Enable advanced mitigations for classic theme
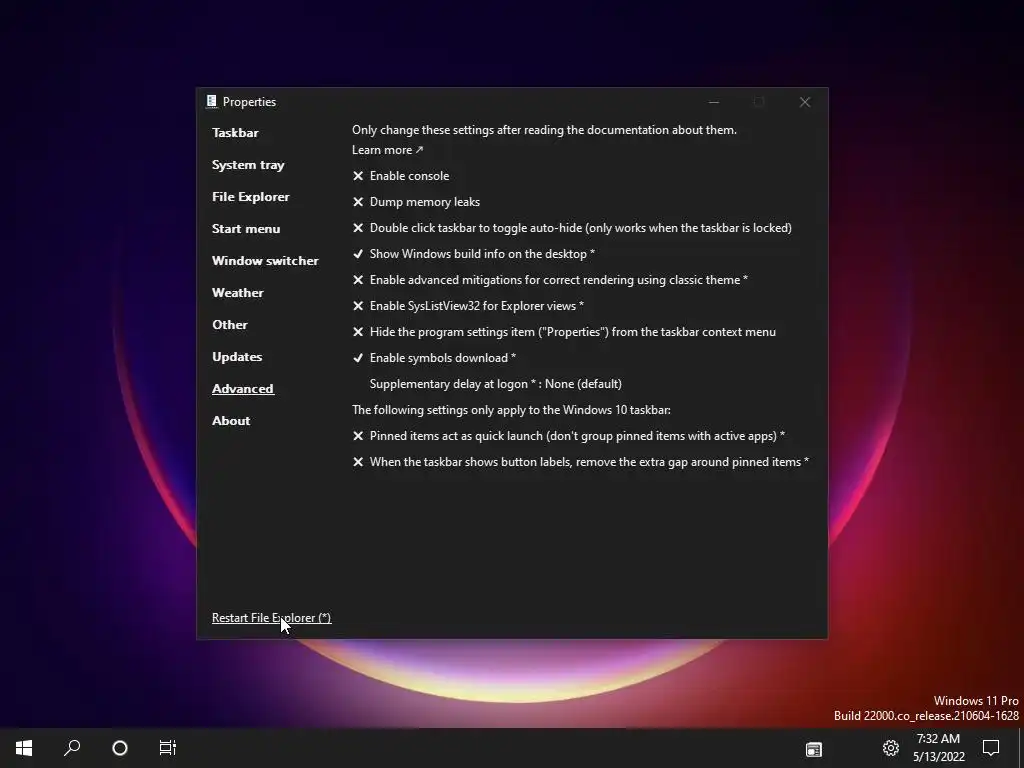 pyautogui.click(x=550, y=280)
